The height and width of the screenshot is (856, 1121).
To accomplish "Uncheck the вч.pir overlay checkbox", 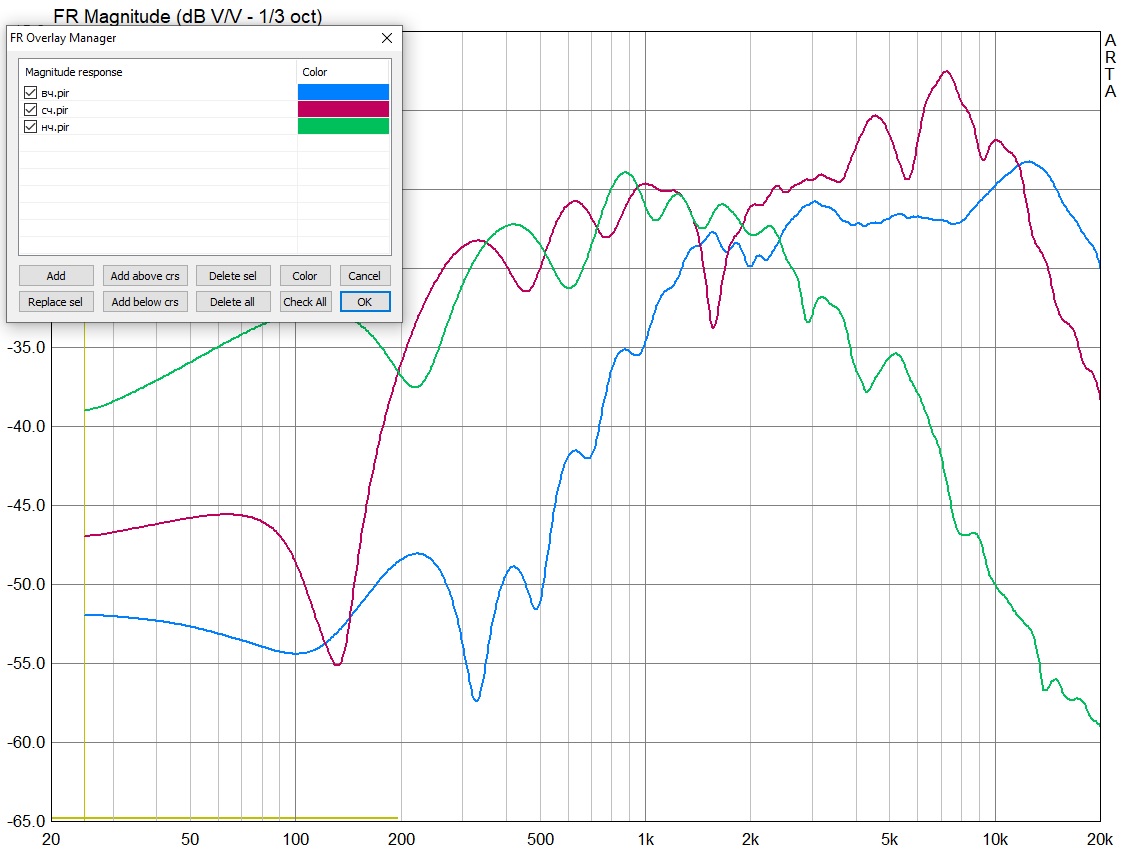I will pyautogui.click(x=30, y=92).
